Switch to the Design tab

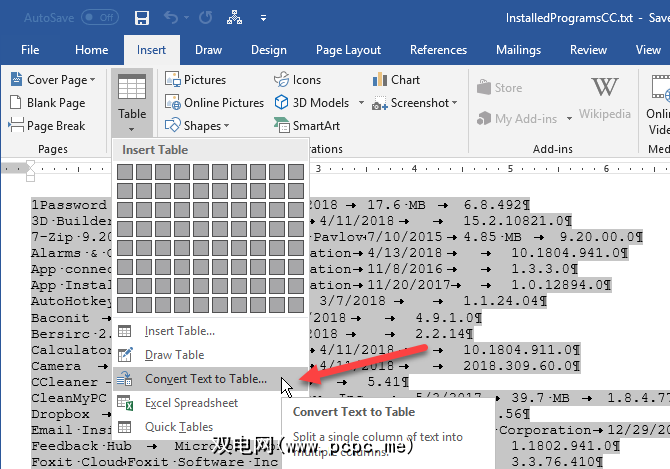pyautogui.click(x=268, y=50)
